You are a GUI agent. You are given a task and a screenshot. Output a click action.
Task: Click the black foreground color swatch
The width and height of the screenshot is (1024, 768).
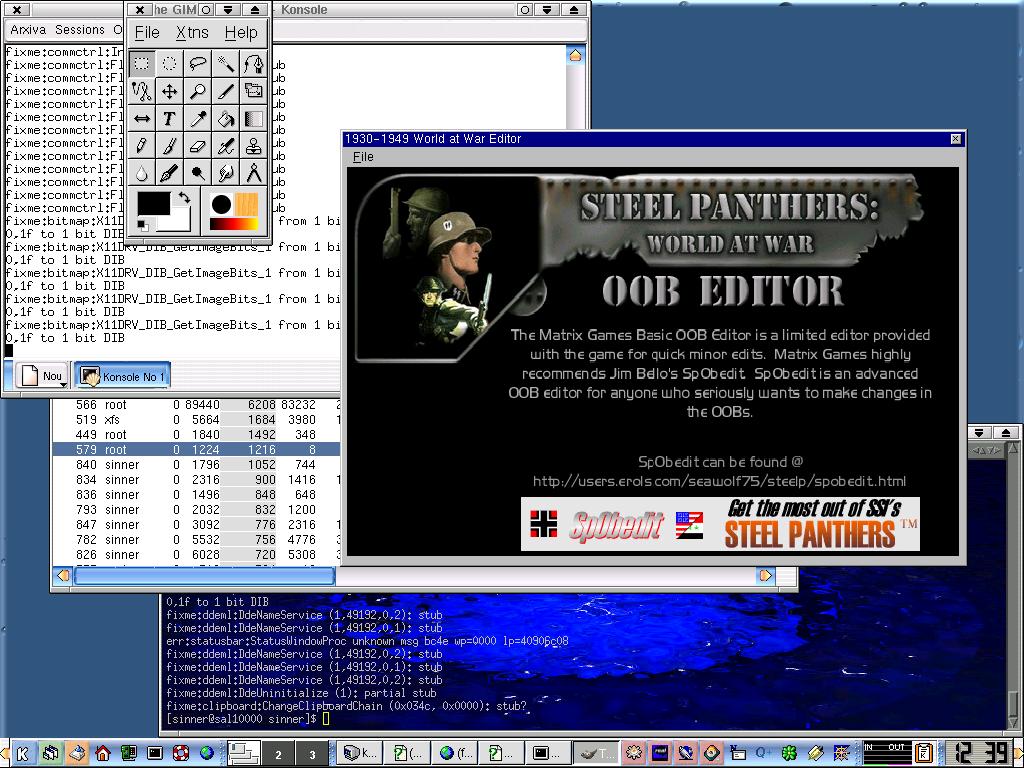152,204
